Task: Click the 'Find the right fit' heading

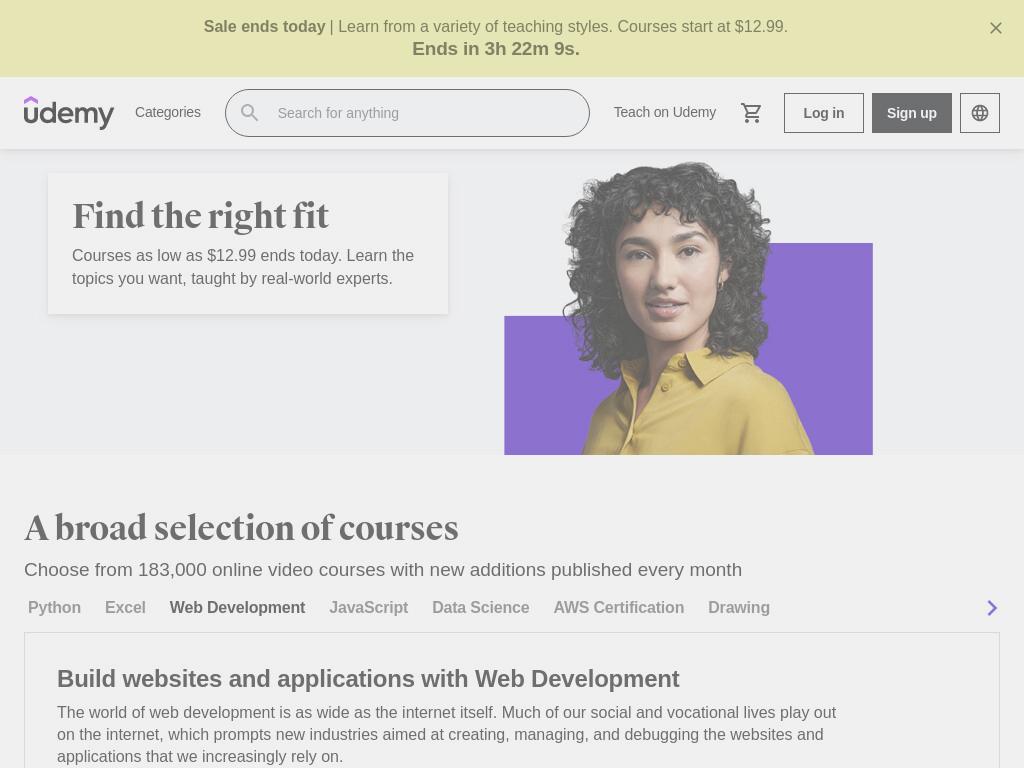Action: pyautogui.click(x=200, y=216)
